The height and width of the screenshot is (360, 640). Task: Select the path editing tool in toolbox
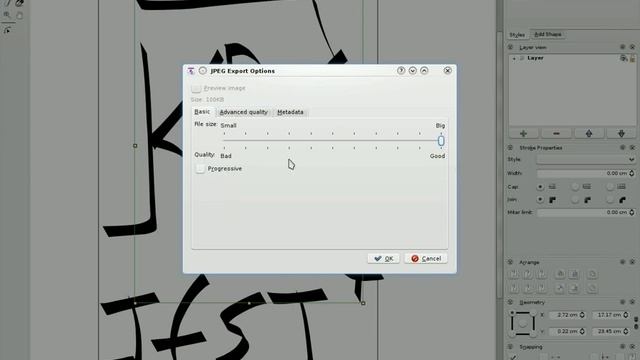(7, 30)
